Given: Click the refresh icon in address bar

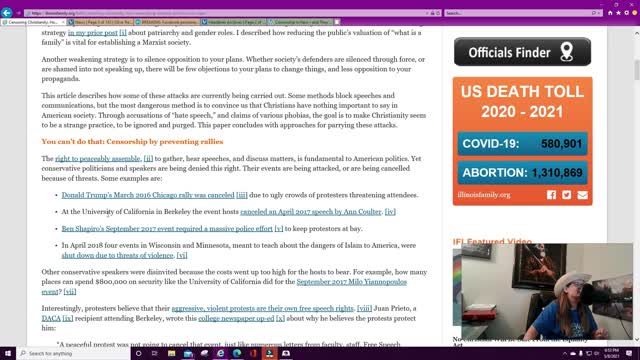Looking at the screenshot, I should click(438, 13).
